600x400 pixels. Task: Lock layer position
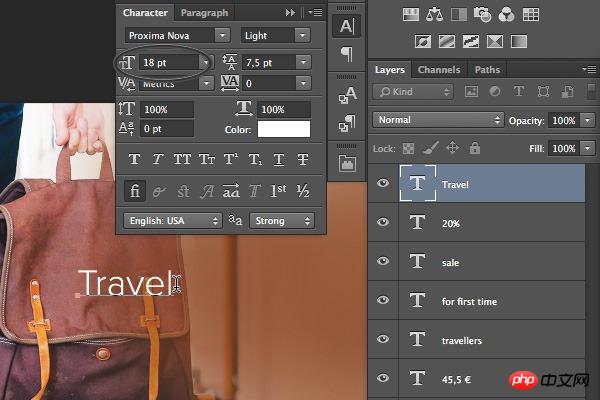point(452,148)
